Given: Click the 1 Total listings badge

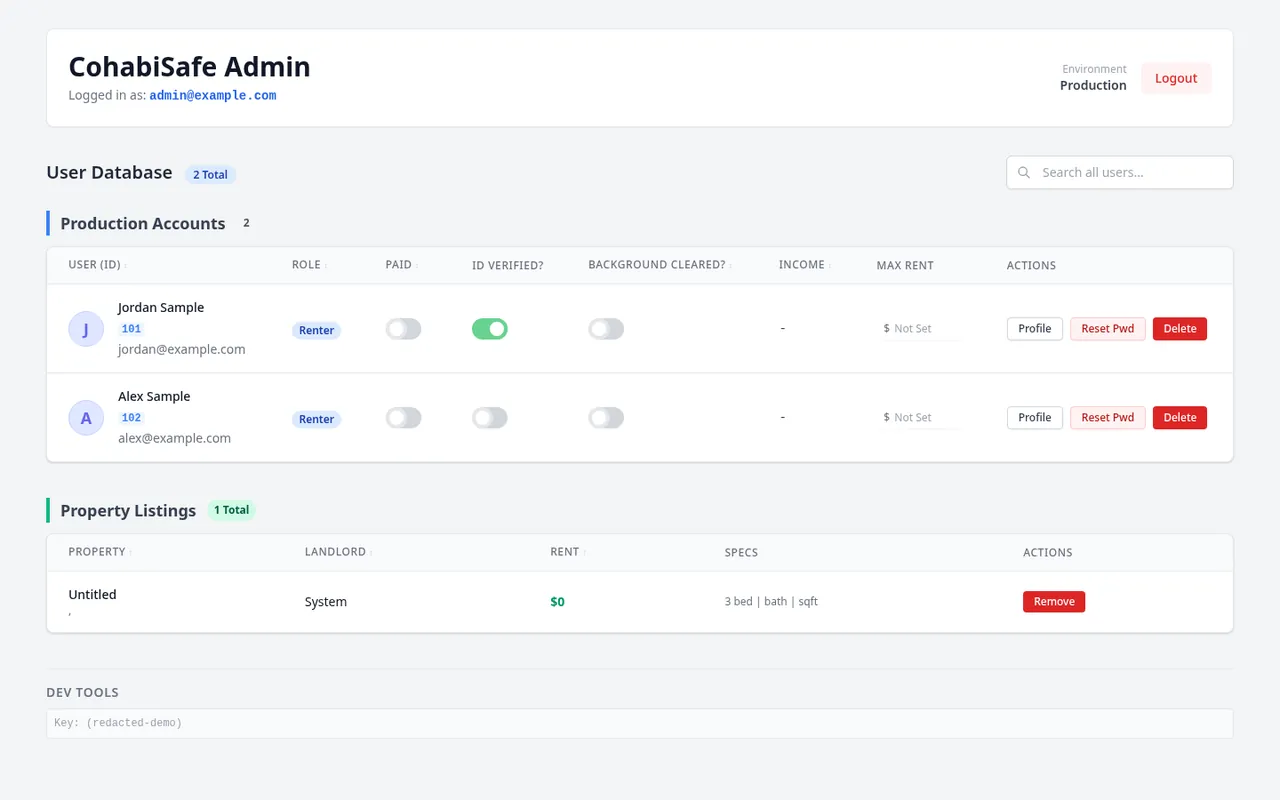Looking at the screenshot, I should (231, 510).
